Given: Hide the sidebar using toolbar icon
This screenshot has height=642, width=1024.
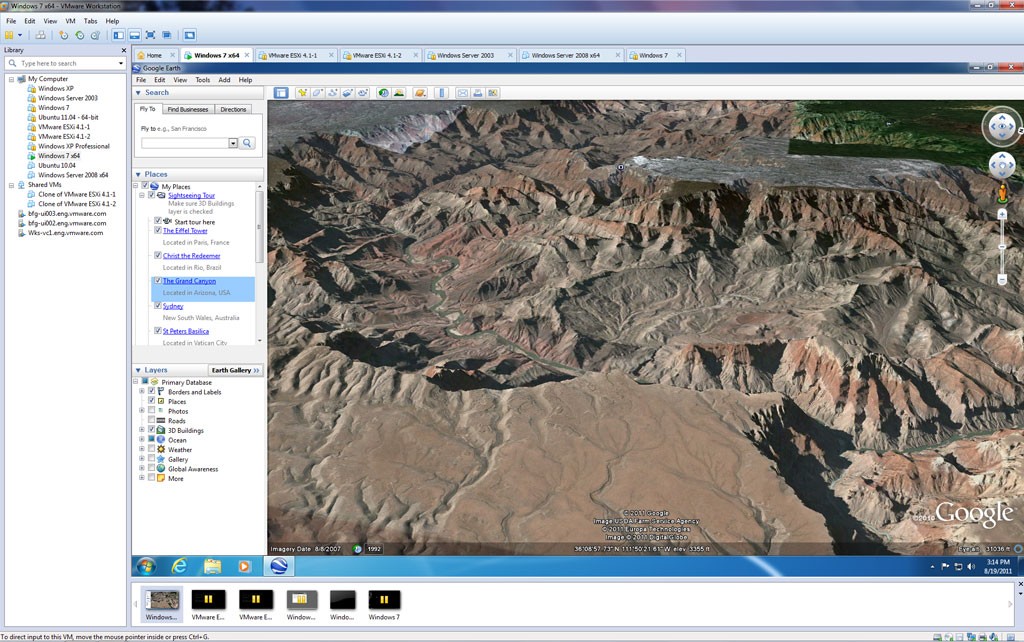Looking at the screenshot, I should pyautogui.click(x=281, y=93).
